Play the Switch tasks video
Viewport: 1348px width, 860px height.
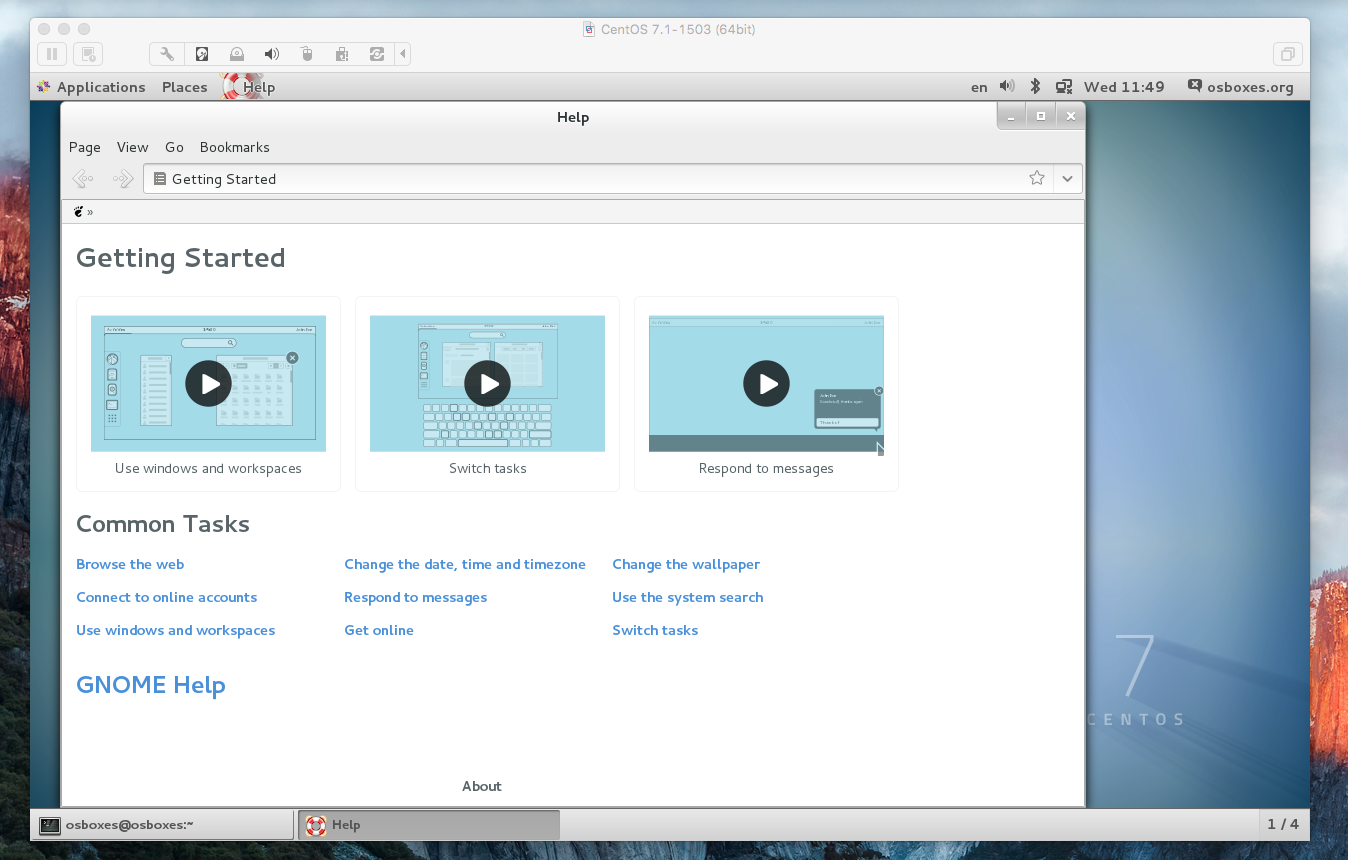(x=487, y=384)
